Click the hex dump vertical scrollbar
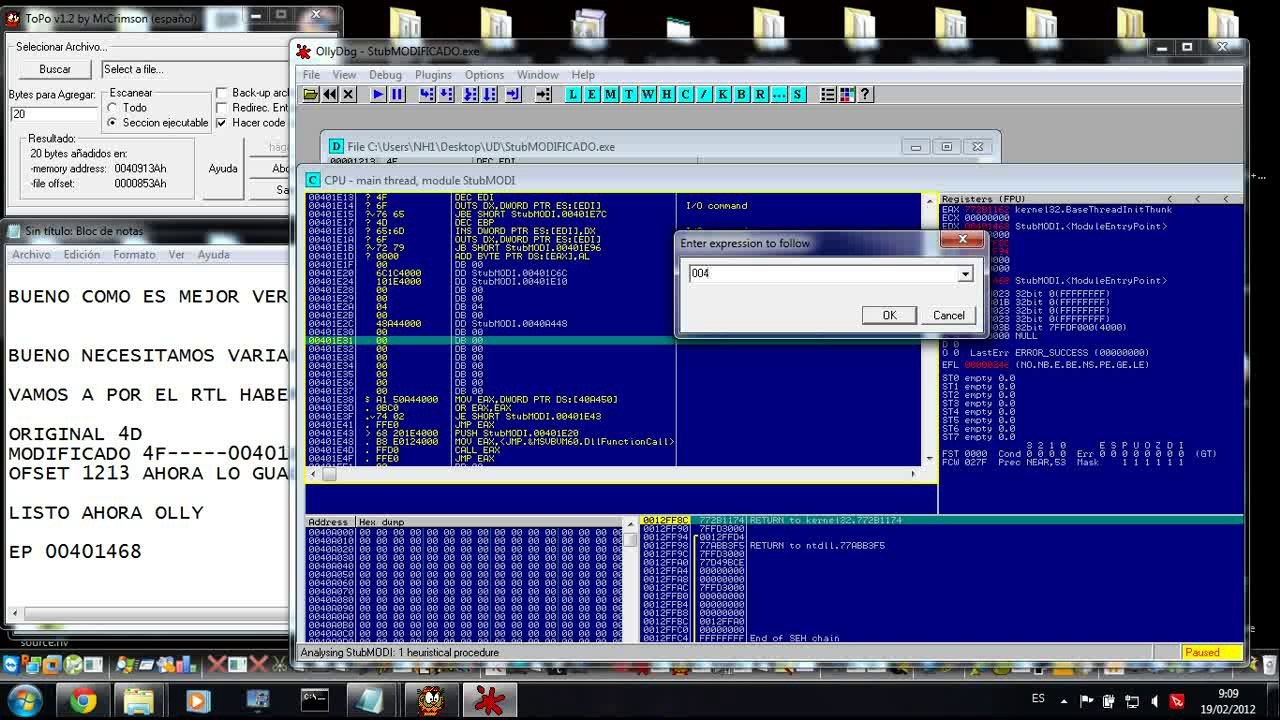The width and height of the screenshot is (1280, 720). (630, 581)
